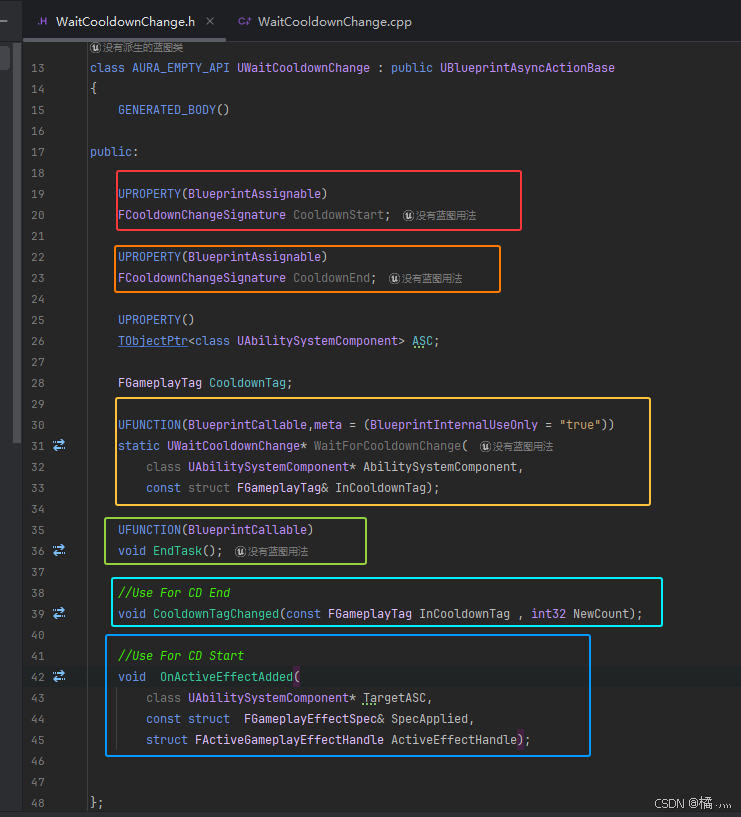741x817 pixels.
Task: Click Unreal icon hint above class declaration
Action: click(x=95, y=48)
